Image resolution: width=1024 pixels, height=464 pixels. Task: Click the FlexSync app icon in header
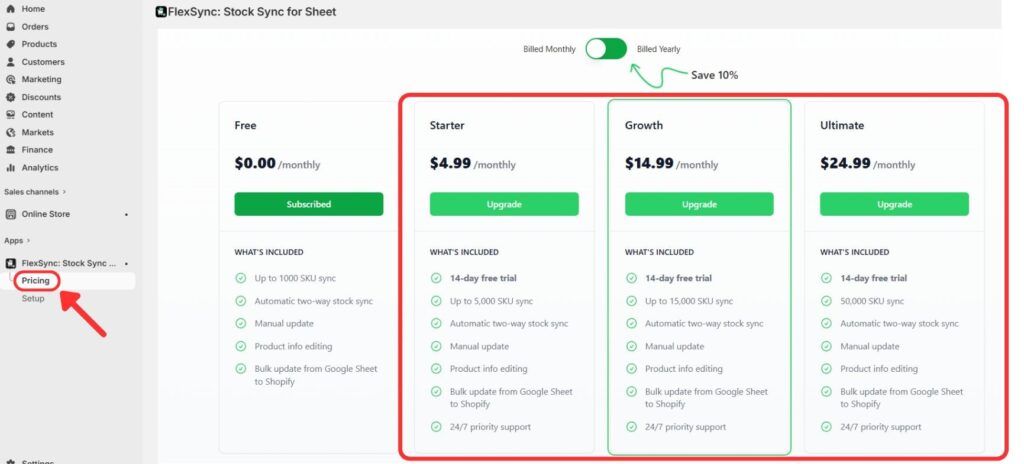click(162, 13)
